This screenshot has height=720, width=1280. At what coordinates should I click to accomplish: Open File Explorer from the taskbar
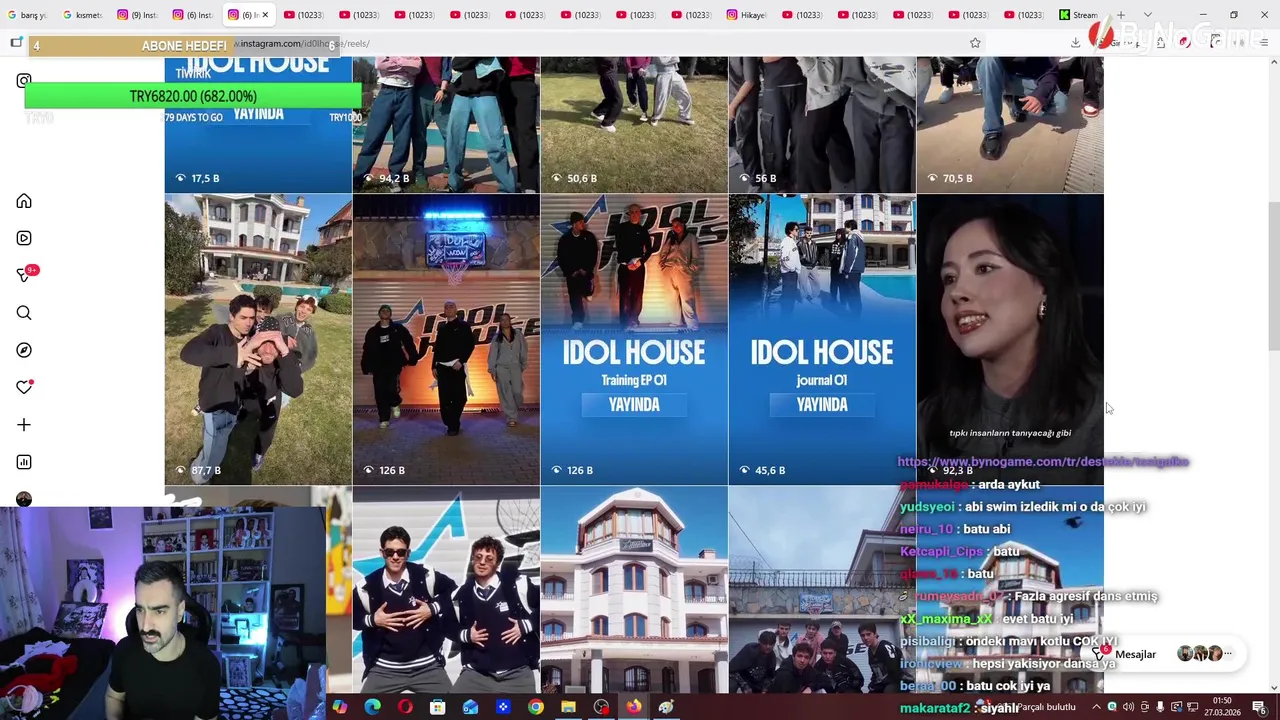click(x=568, y=707)
